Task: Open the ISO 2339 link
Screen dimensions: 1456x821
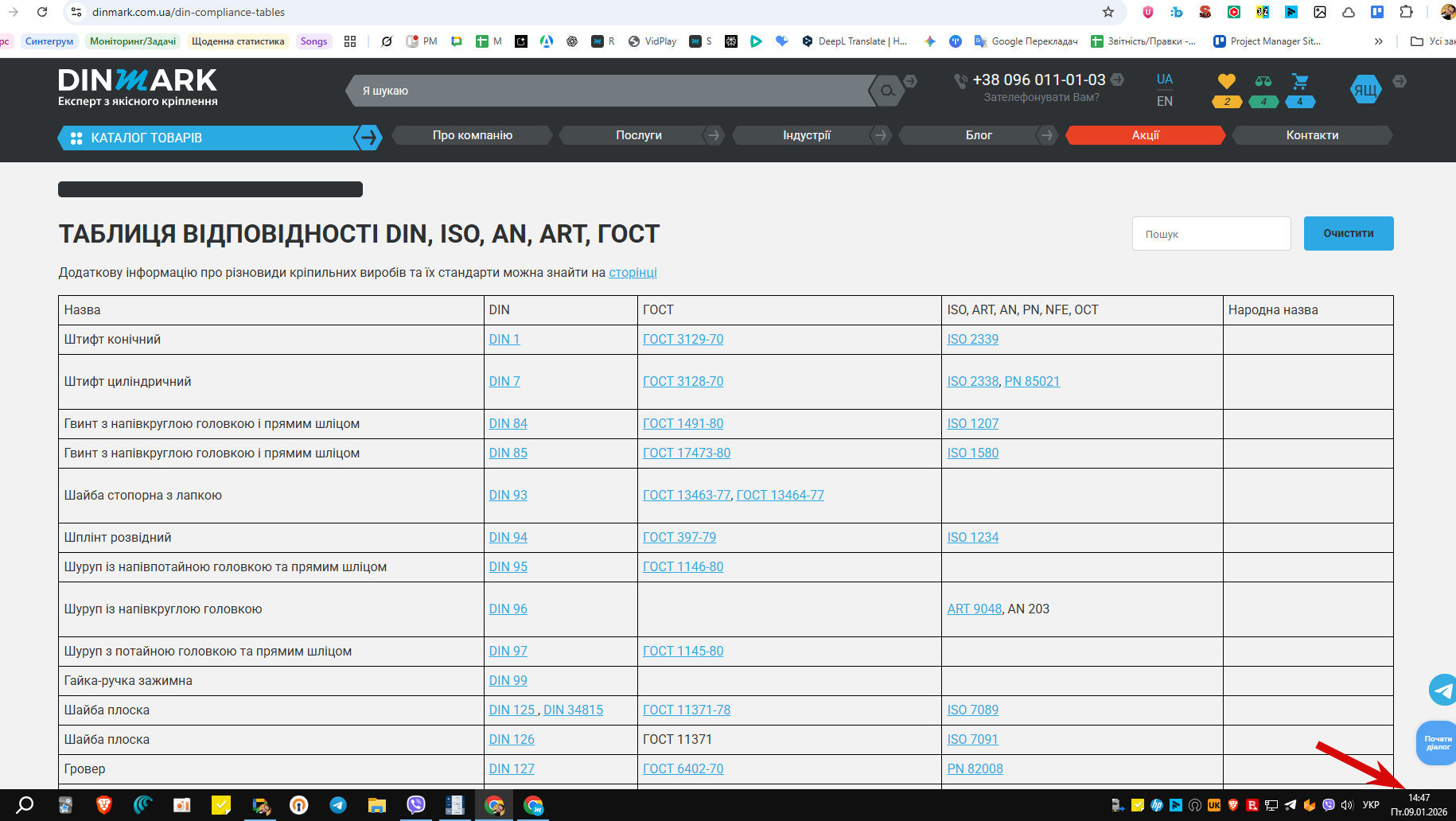Action: [x=973, y=339]
